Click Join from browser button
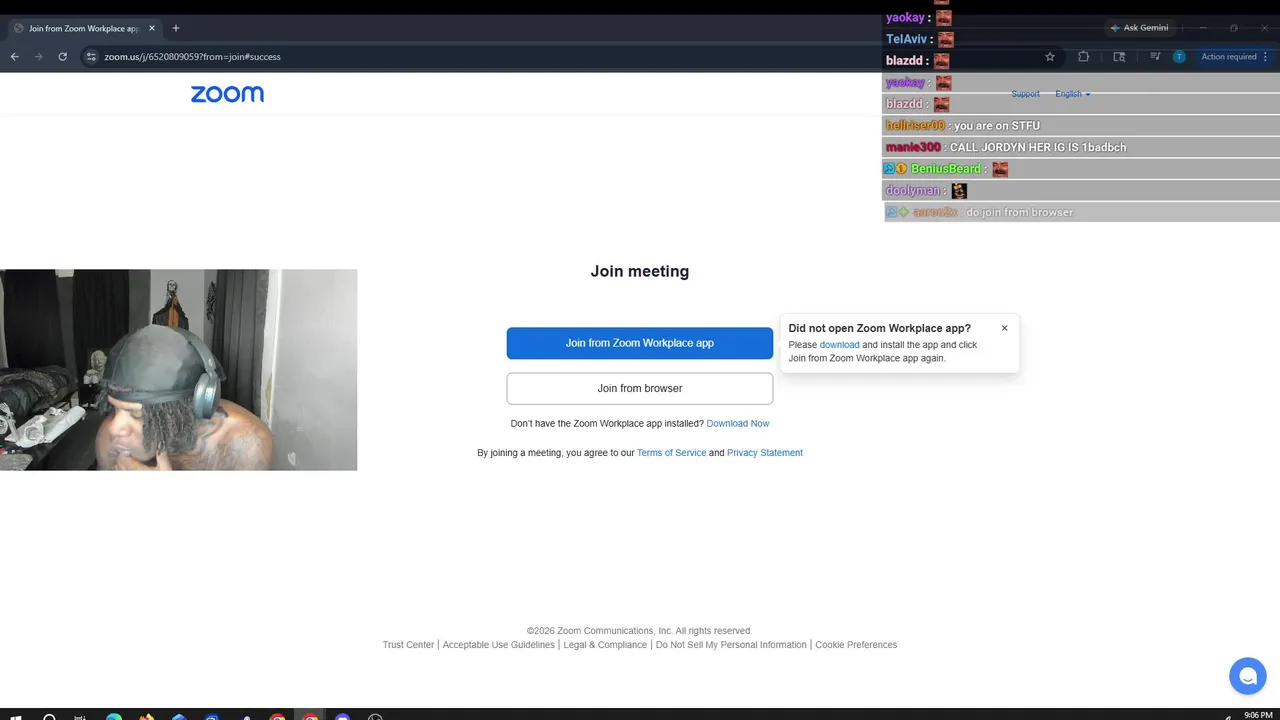The image size is (1280, 720). tap(640, 388)
